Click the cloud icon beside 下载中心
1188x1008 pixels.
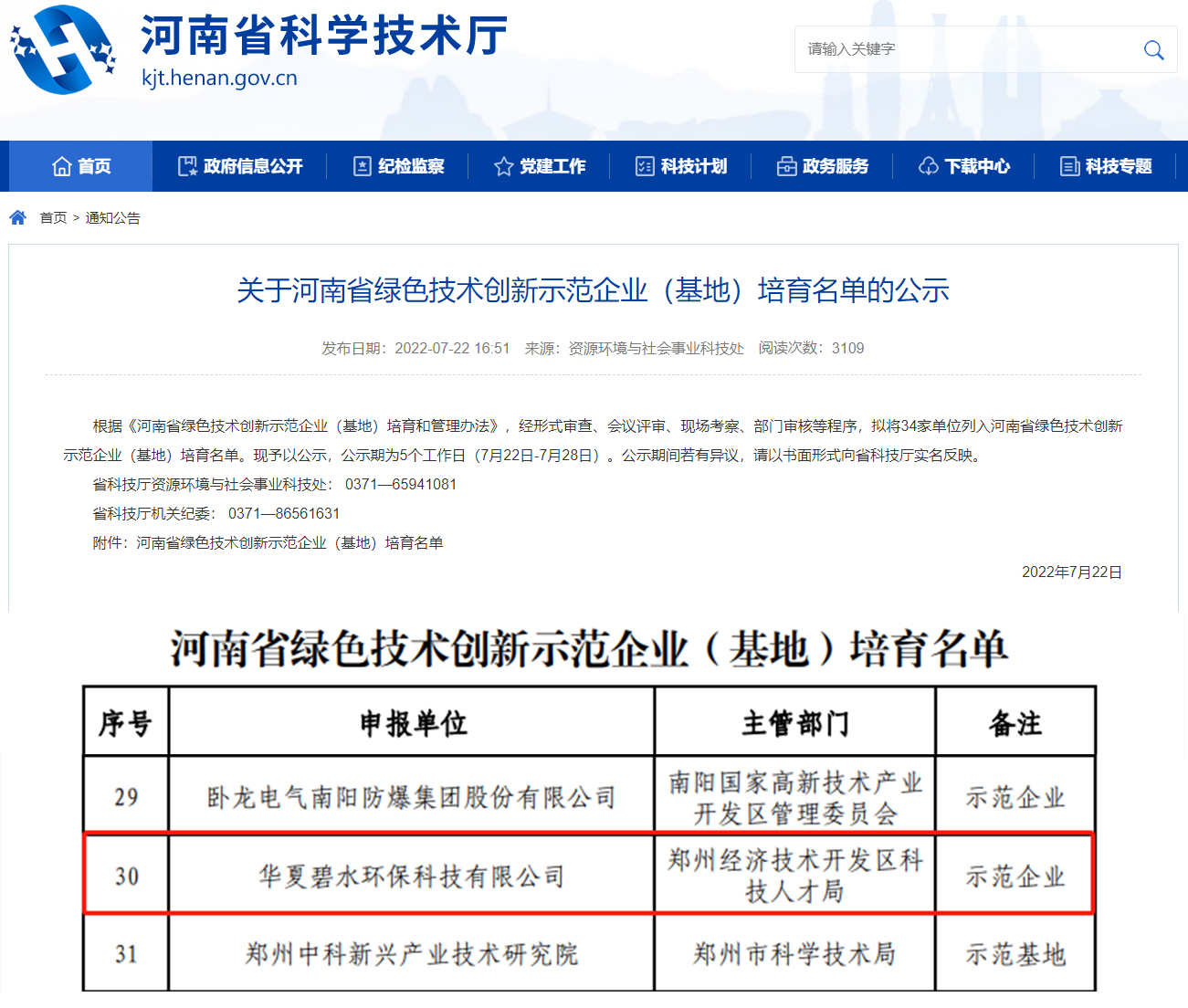(x=929, y=166)
